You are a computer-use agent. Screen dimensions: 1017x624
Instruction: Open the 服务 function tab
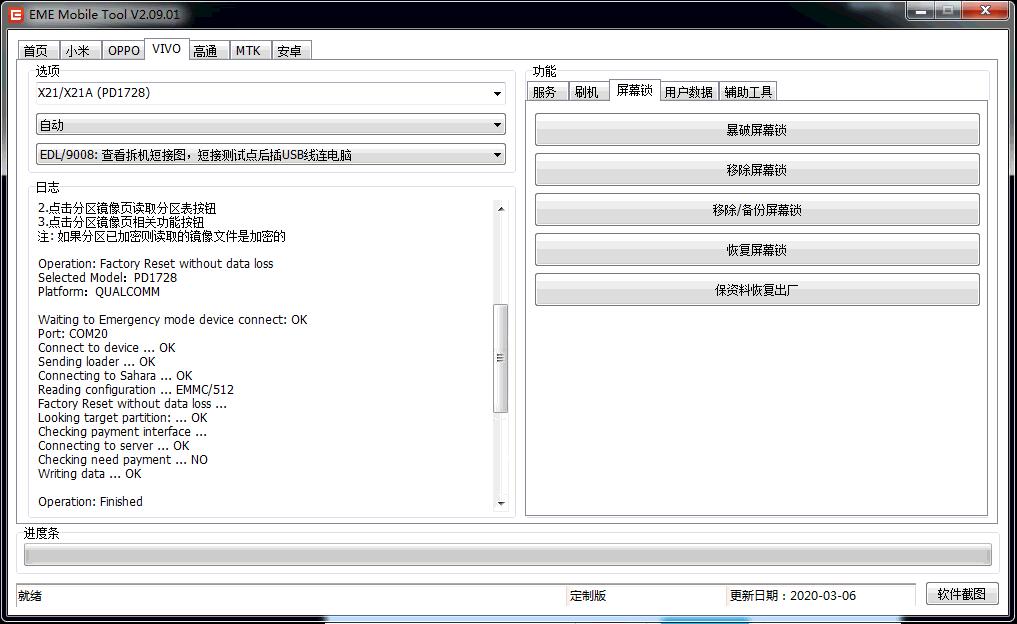(546, 92)
